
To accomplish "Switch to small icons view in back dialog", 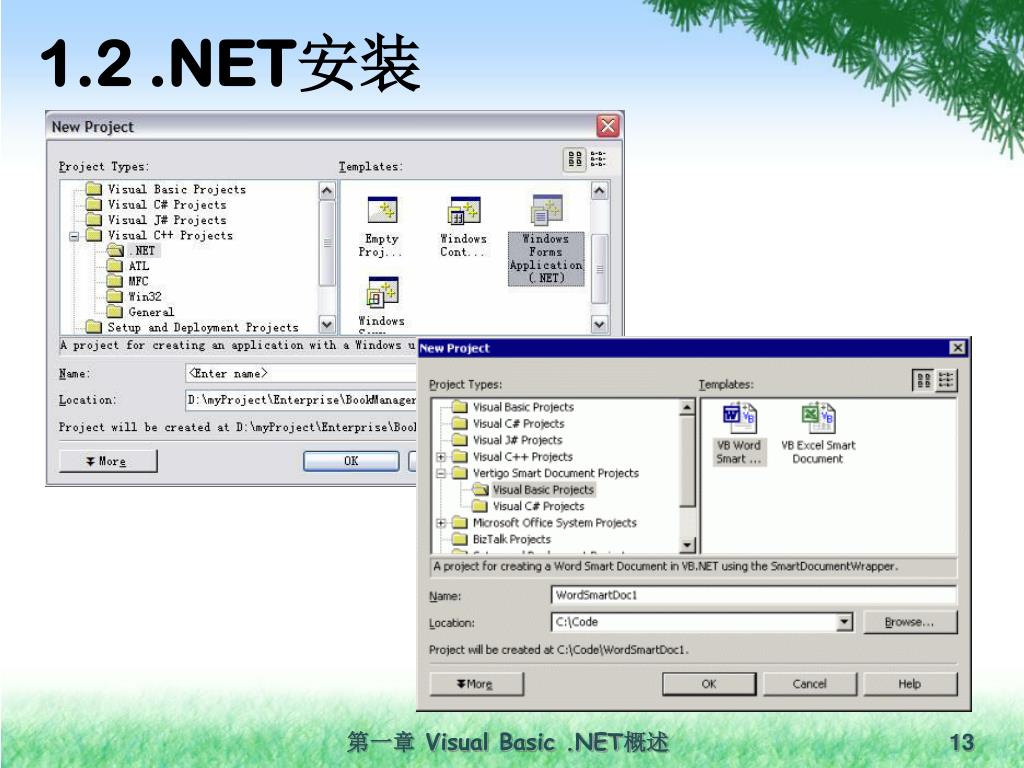I will (x=598, y=159).
